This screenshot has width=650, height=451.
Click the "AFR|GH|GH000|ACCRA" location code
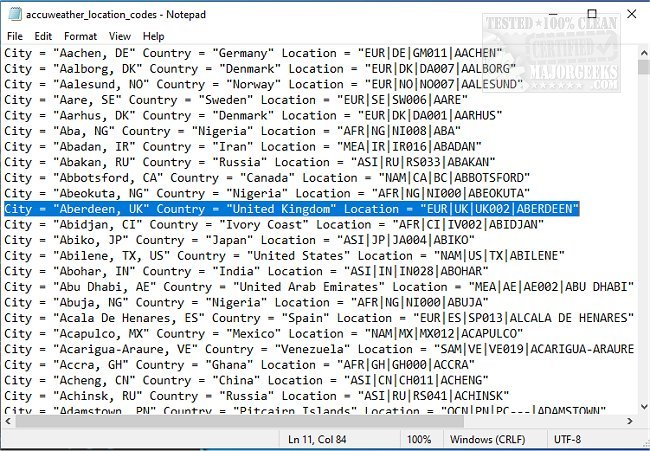406,365
